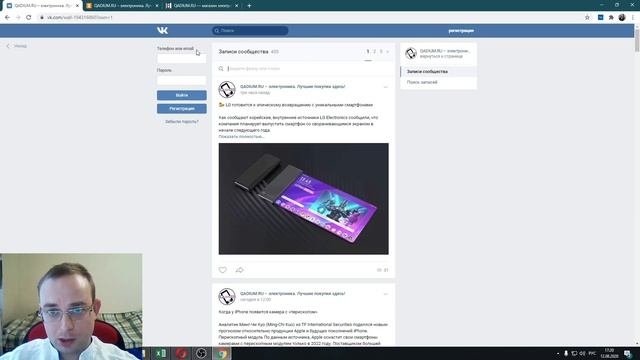This screenshot has height=360, width=640.
Task: Go to next posts page with arrow
Action: (387, 52)
